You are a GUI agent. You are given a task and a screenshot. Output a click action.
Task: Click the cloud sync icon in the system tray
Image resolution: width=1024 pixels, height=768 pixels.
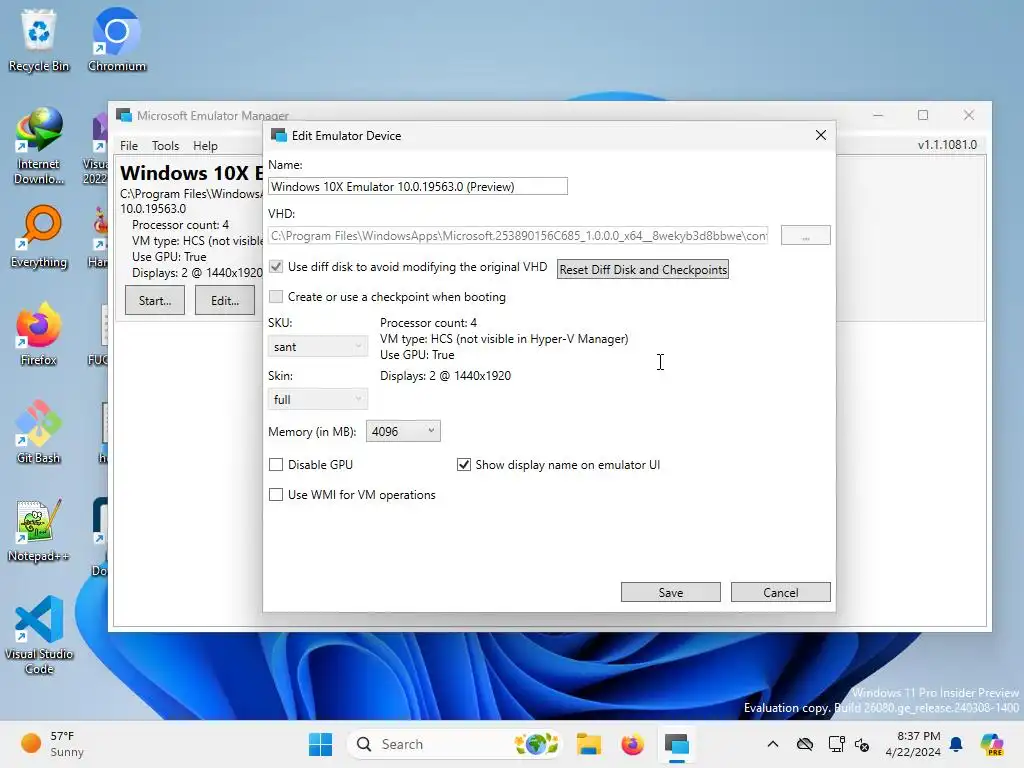pyautogui.click(x=805, y=744)
